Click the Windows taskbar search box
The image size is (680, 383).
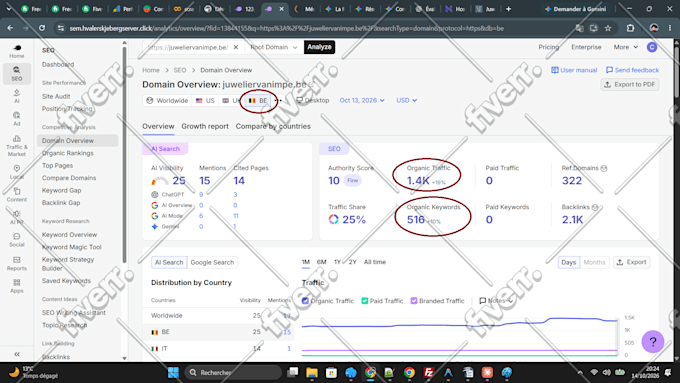pyautogui.click(x=233, y=372)
